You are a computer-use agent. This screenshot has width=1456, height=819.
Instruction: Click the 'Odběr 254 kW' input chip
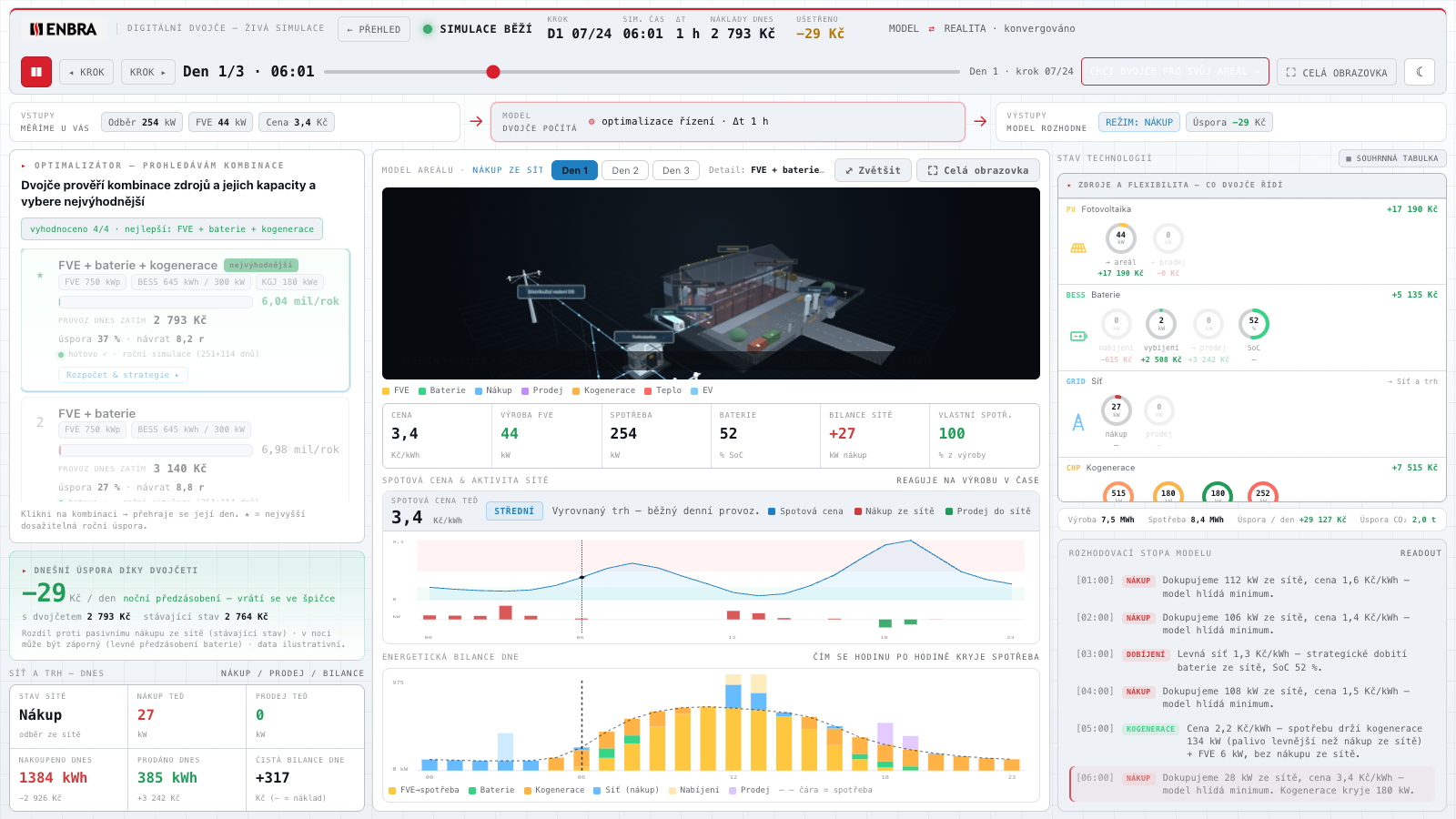pos(143,122)
